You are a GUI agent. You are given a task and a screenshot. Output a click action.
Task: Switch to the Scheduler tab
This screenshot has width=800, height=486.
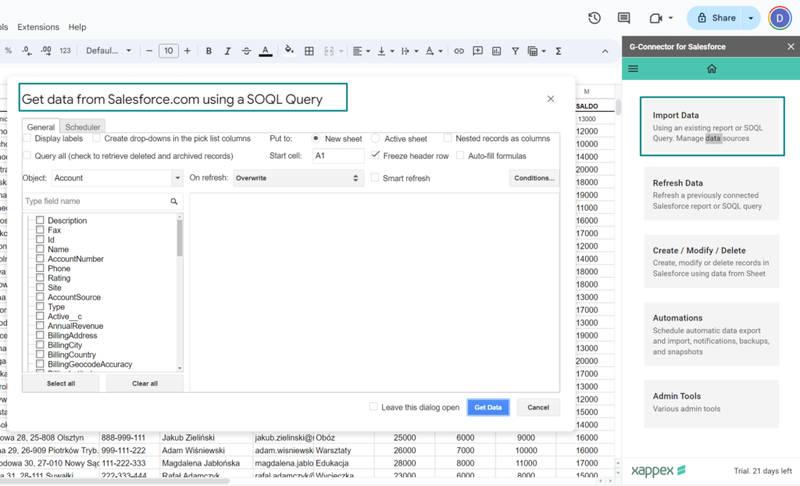pyautogui.click(x=83, y=127)
